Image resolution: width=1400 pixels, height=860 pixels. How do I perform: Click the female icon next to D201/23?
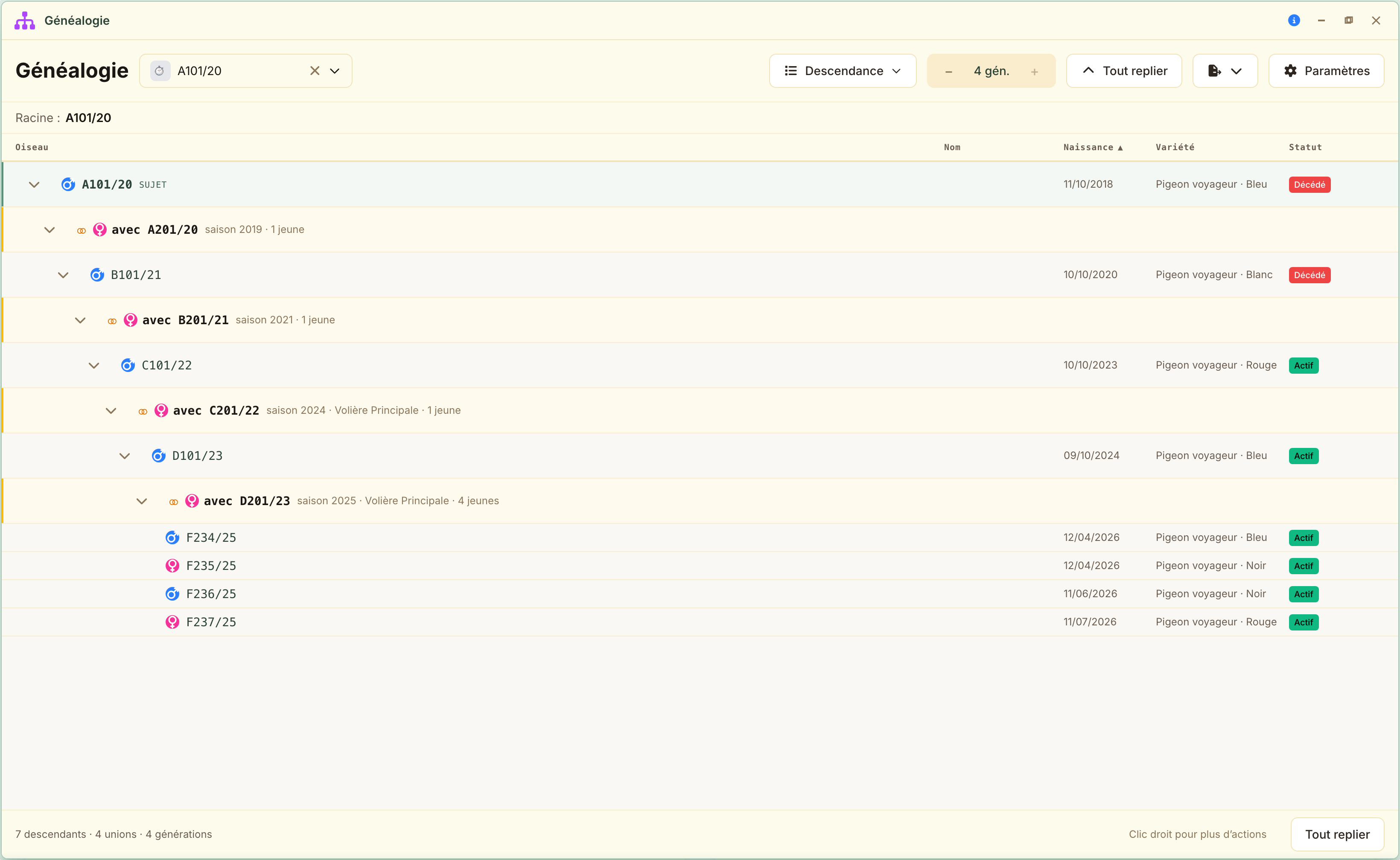coord(192,500)
